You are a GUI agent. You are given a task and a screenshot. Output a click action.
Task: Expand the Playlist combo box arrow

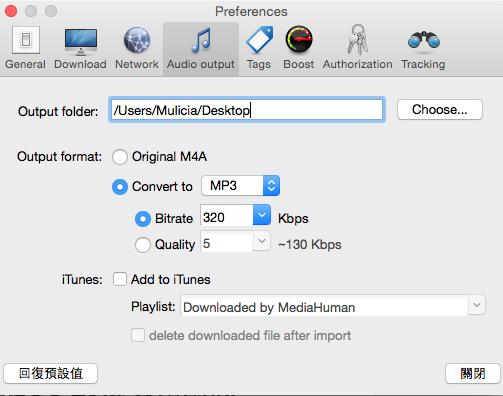(477, 305)
